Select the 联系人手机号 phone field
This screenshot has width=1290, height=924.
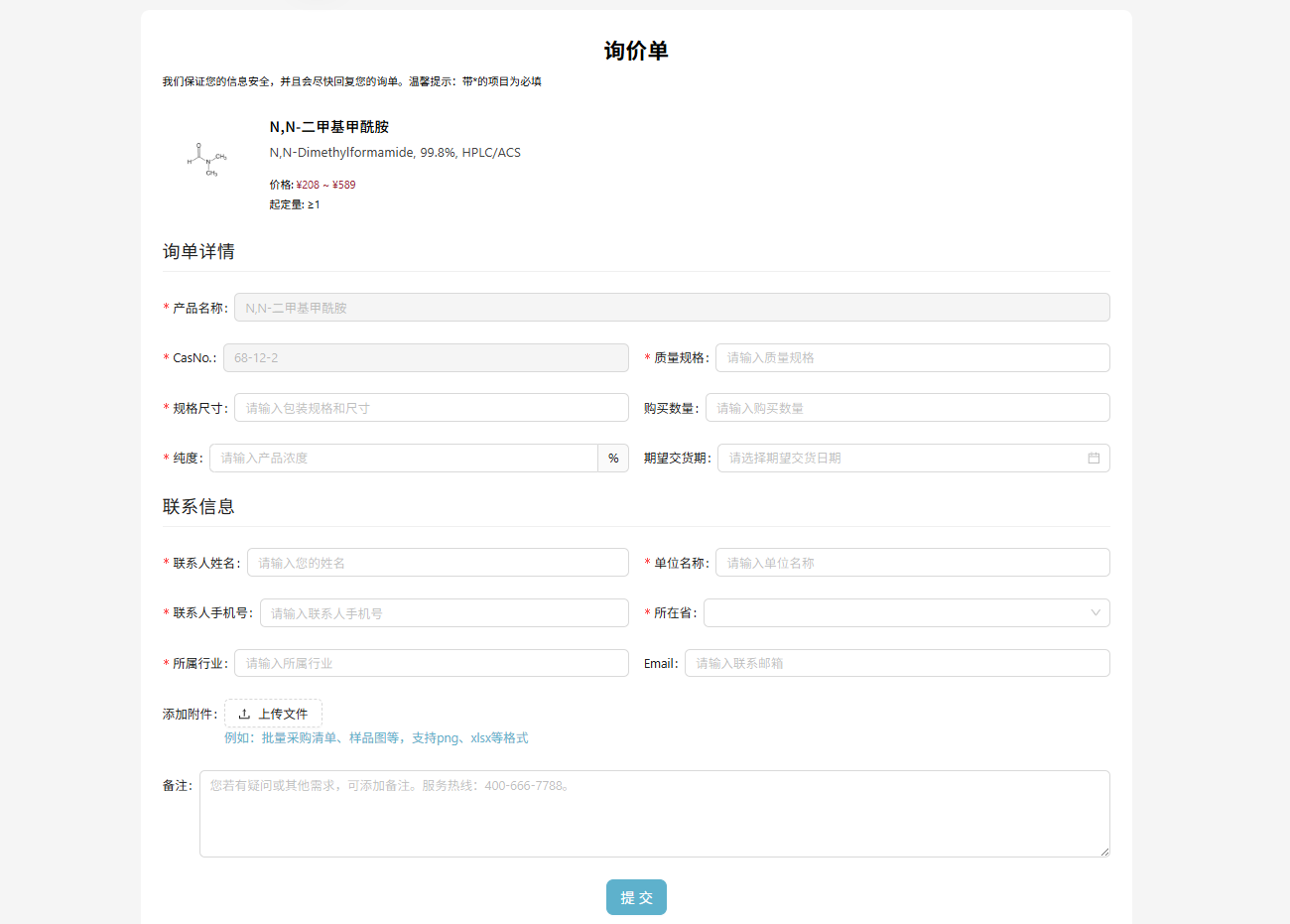point(444,613)
